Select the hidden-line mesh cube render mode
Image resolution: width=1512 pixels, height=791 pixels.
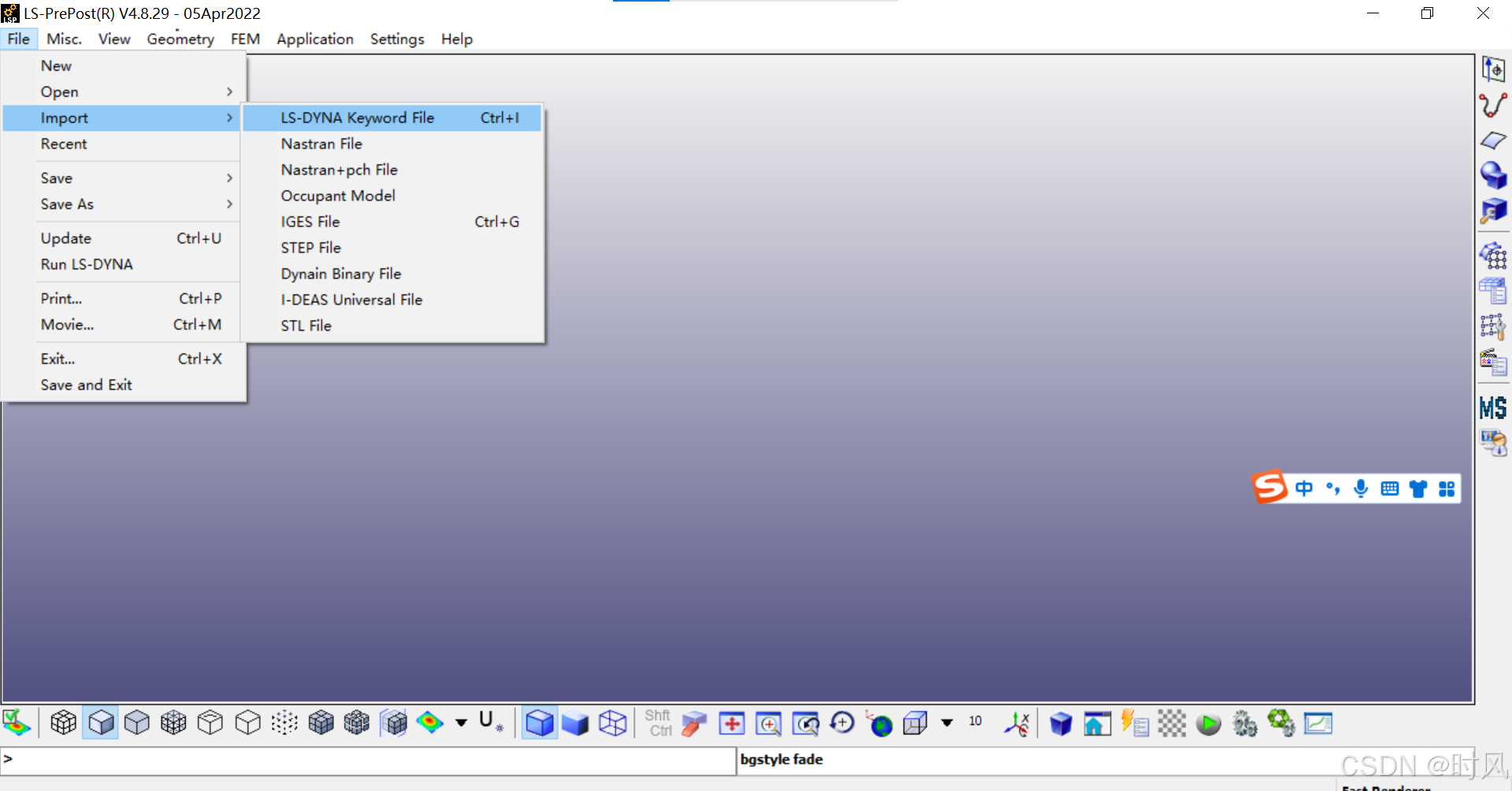63,722
